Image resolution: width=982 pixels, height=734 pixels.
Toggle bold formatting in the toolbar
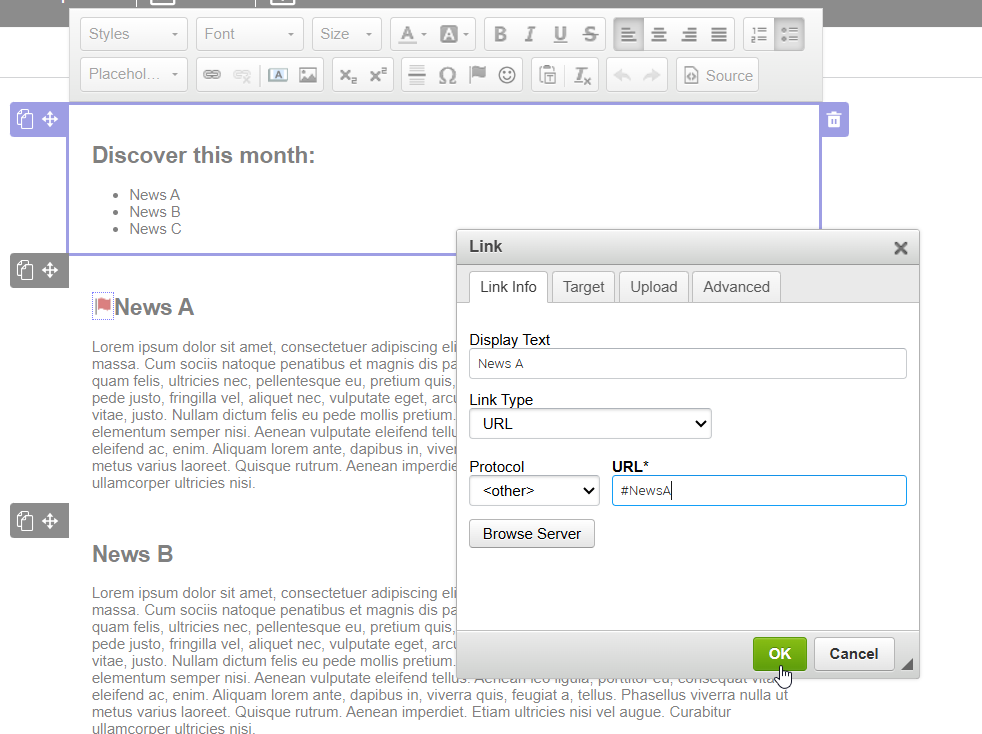click(x=501, y=34)
